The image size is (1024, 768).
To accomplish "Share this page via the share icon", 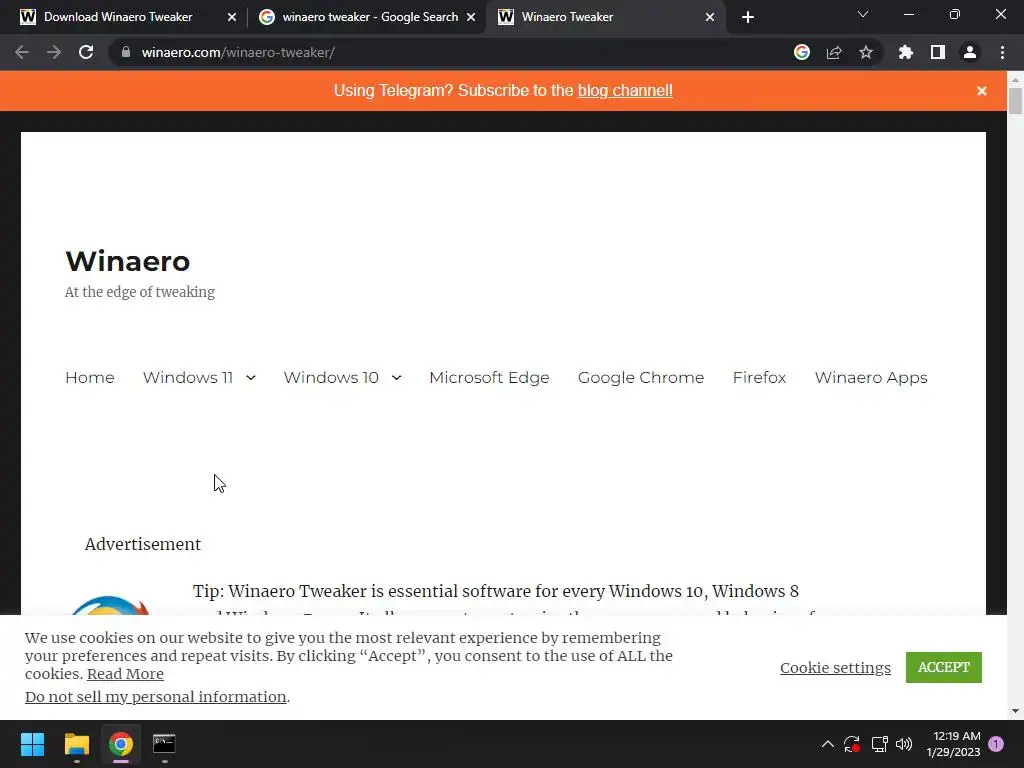I will [834, 52].
